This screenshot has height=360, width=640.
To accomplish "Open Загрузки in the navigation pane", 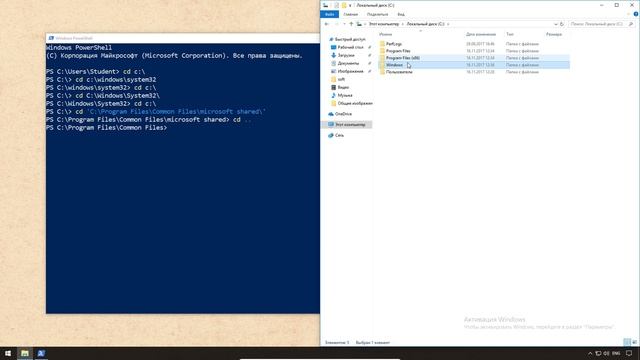I will [x=346, y=55].
